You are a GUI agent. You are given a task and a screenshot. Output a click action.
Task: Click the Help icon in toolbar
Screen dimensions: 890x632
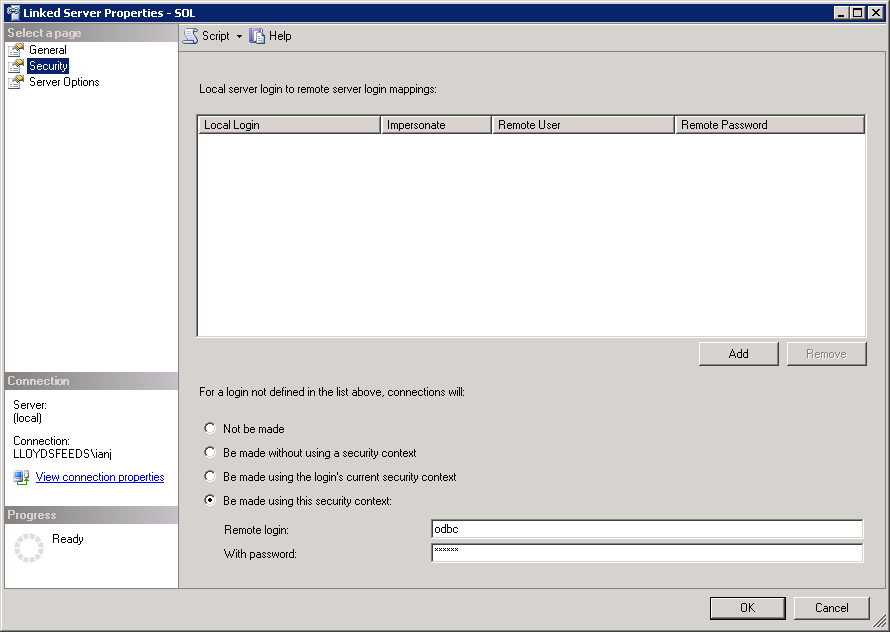(x=258, y=36)
